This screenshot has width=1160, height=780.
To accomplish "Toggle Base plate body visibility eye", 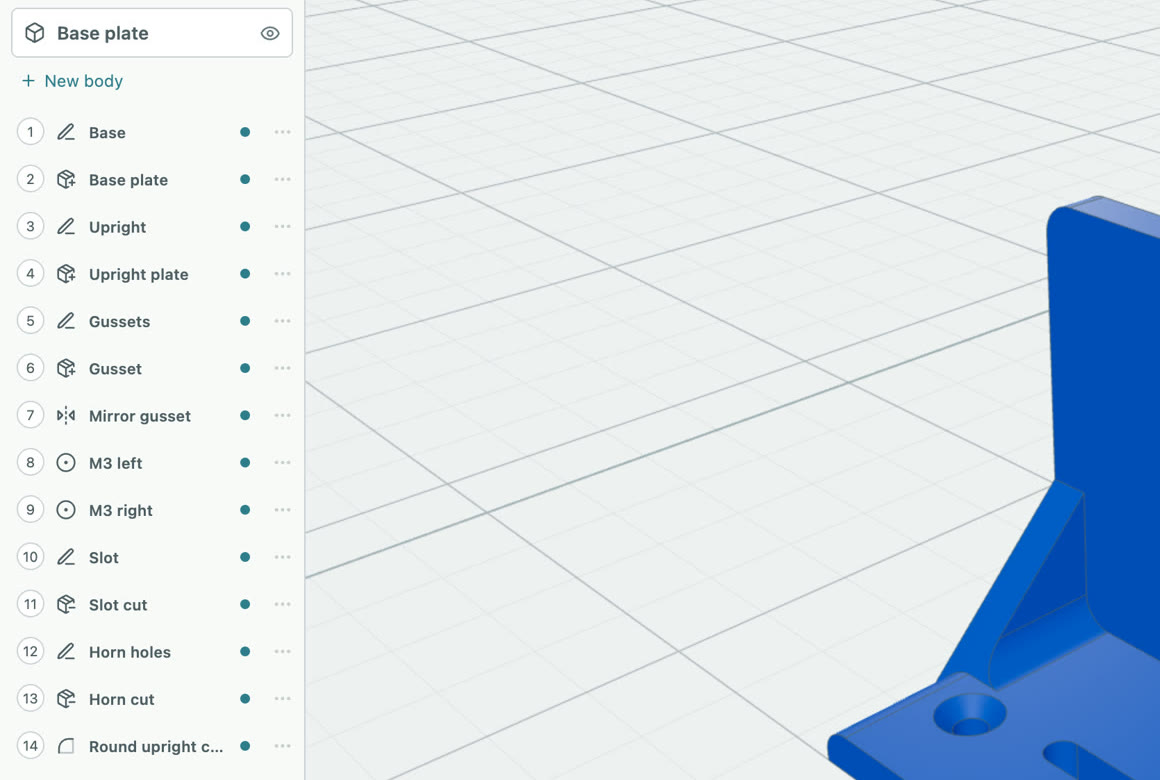I will [x=270, y=33].
